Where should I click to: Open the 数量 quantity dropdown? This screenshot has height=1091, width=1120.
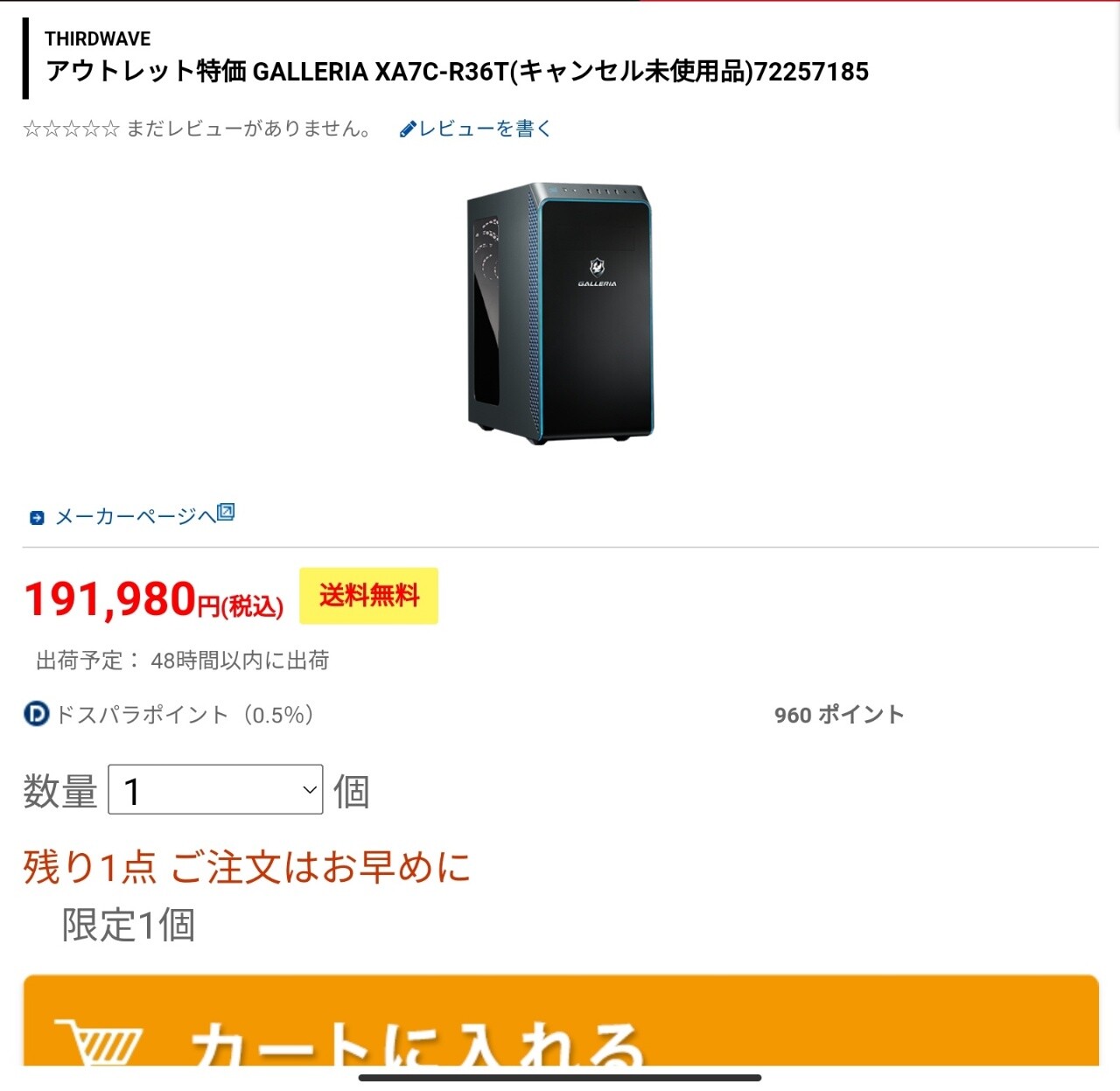click(x=215, y=789)
